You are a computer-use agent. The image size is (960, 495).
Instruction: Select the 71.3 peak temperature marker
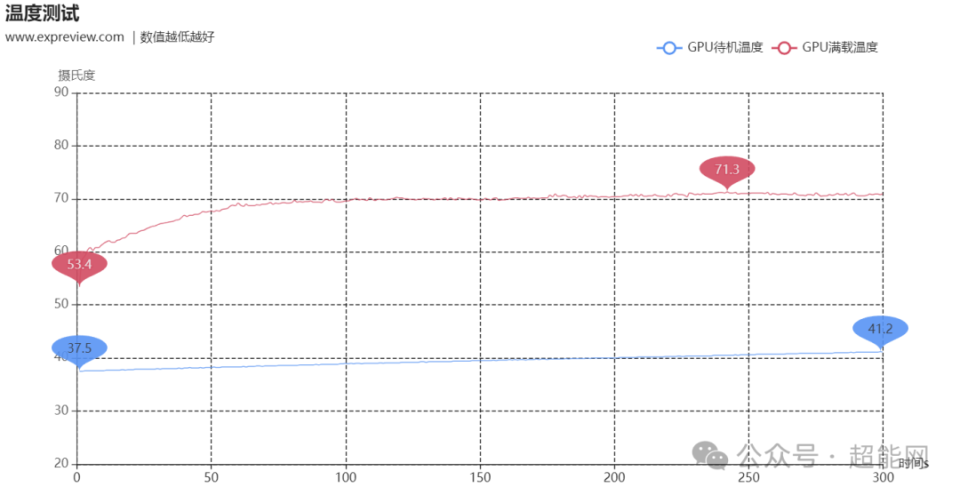727,170
